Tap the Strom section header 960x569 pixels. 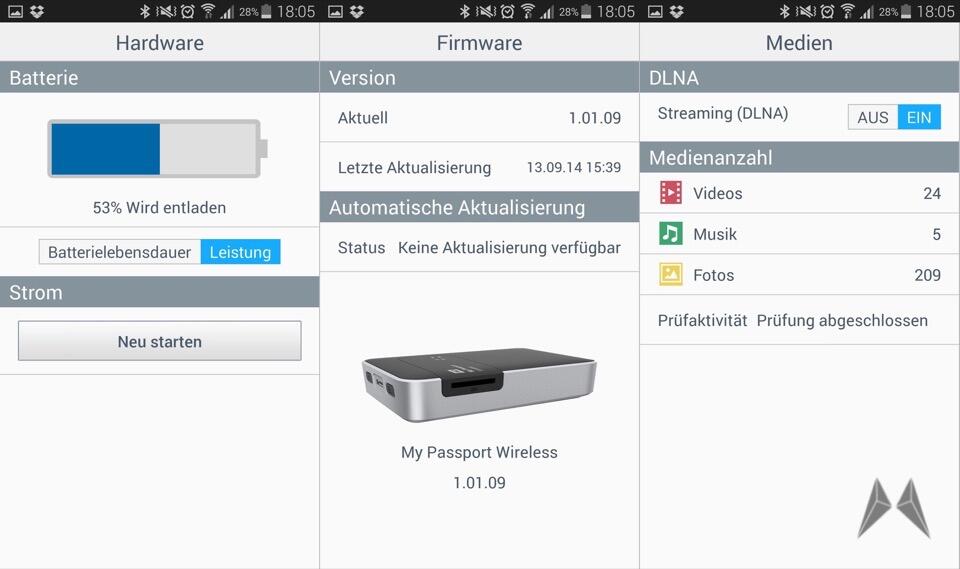coord(160,292)
